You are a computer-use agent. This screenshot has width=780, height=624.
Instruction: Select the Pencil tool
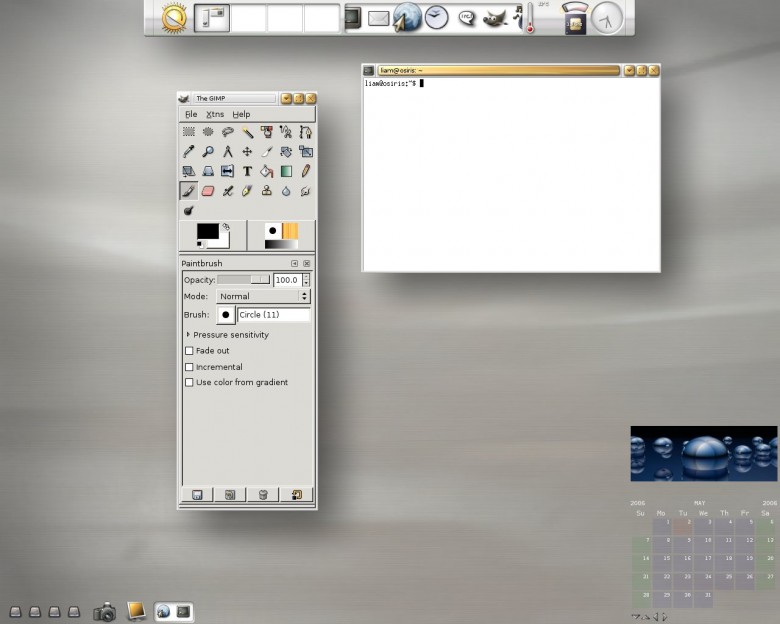click(x=305, y=171)
